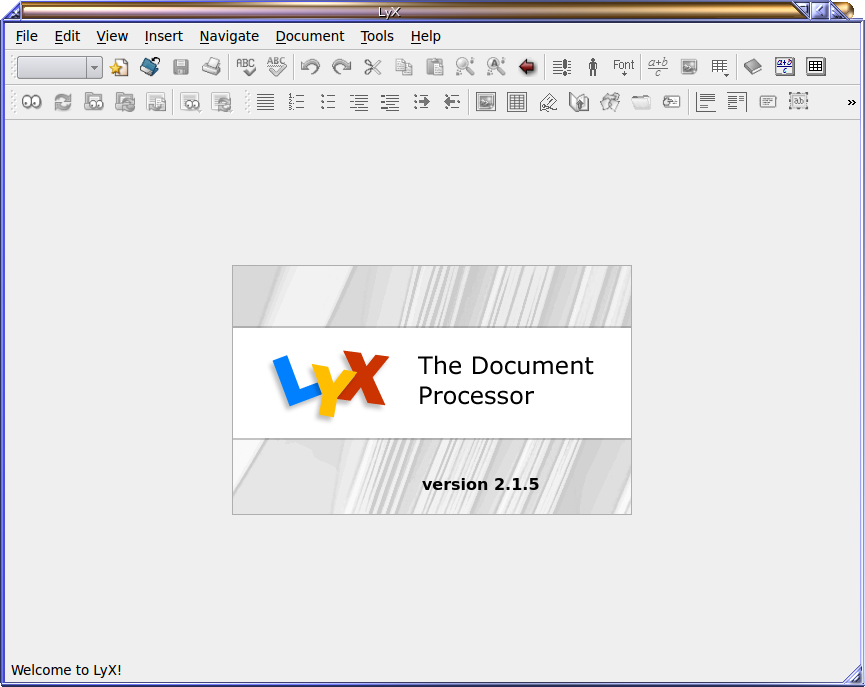This screenshot has width=865, height=687.
Task: Toggle emphasized text style icon
Action: coord(562,67)
